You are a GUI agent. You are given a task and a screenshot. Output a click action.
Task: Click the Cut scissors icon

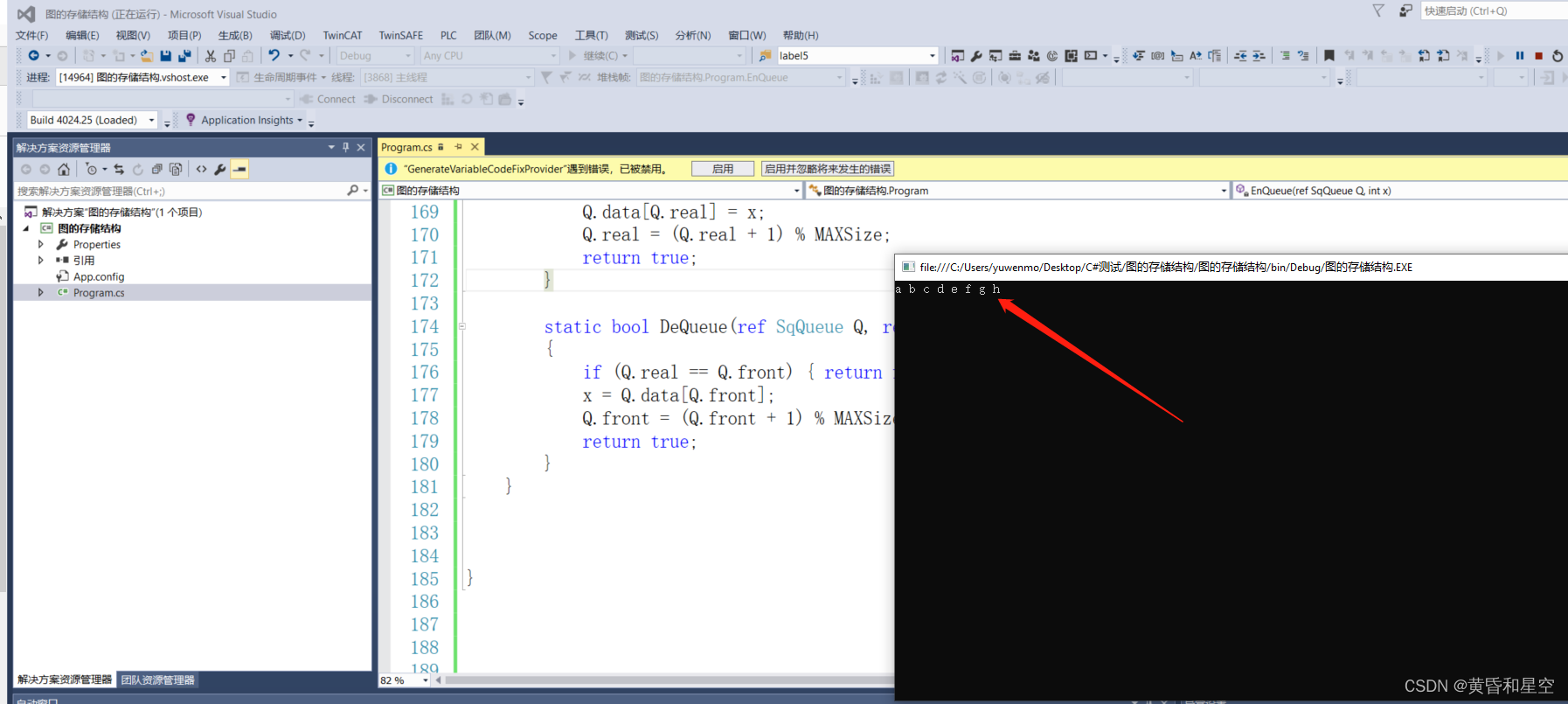click(210, 55)
